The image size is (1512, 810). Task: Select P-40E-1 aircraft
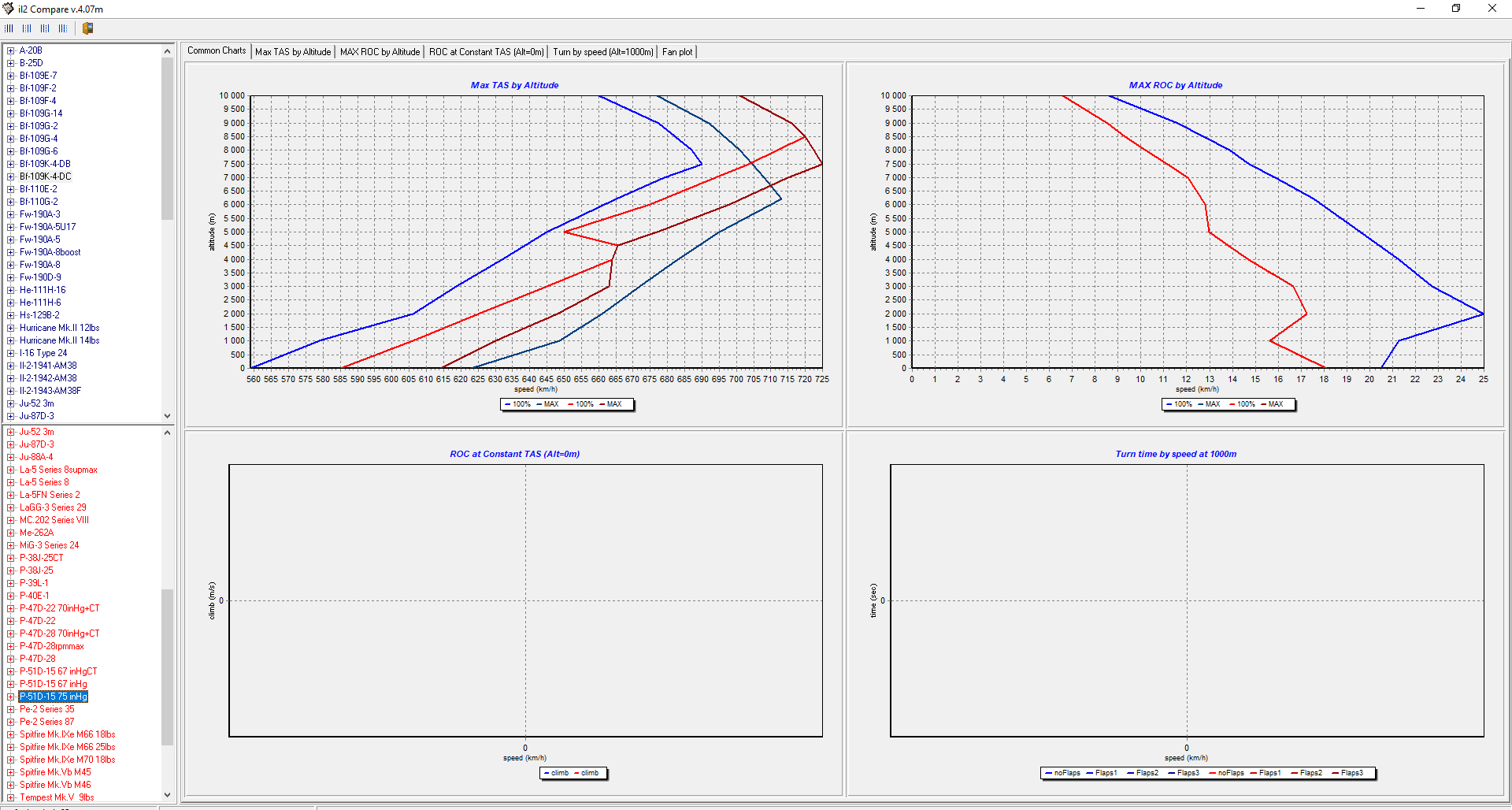click(35, 596)
